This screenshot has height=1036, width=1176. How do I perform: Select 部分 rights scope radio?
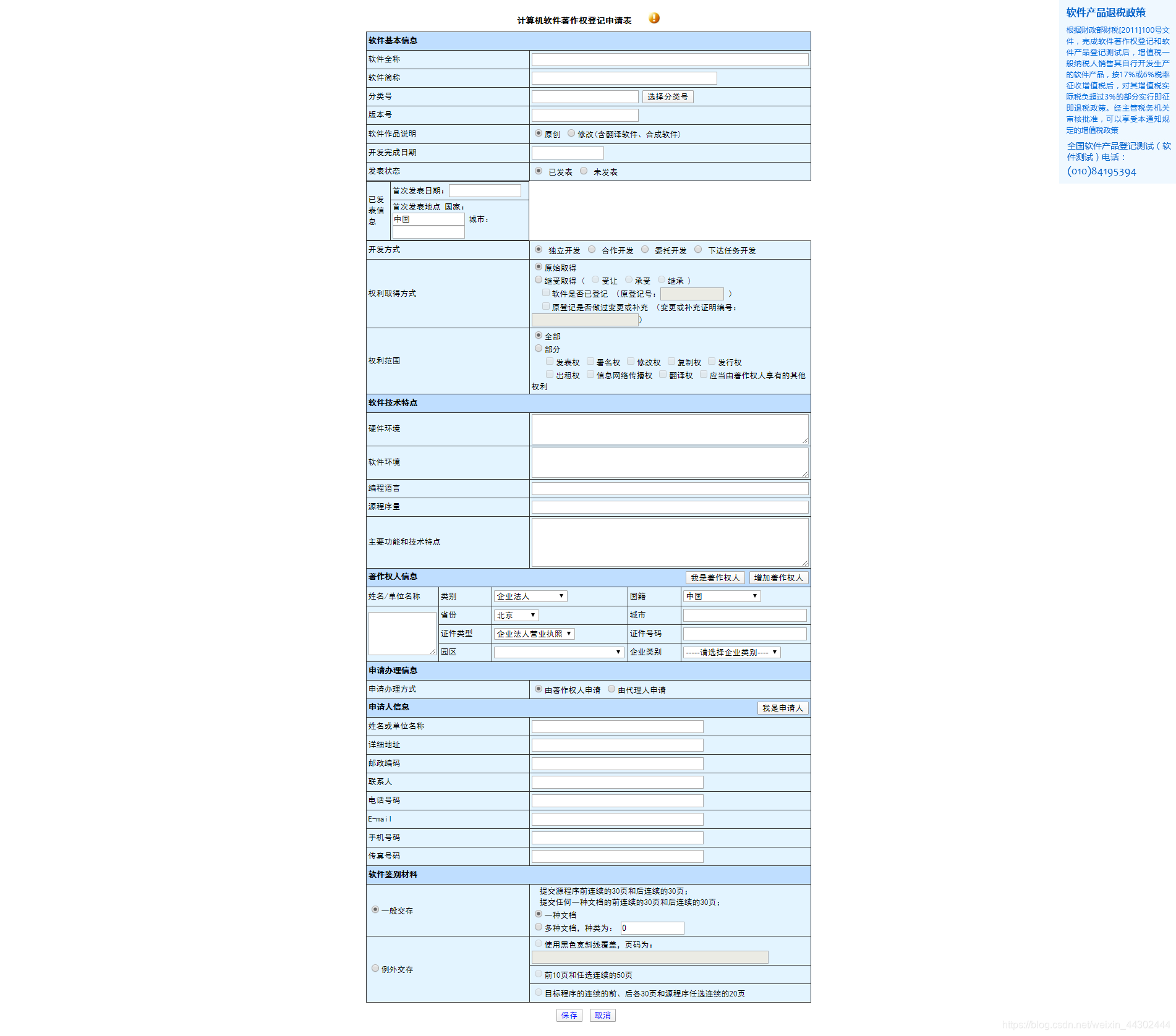click(x=539, y=349)
